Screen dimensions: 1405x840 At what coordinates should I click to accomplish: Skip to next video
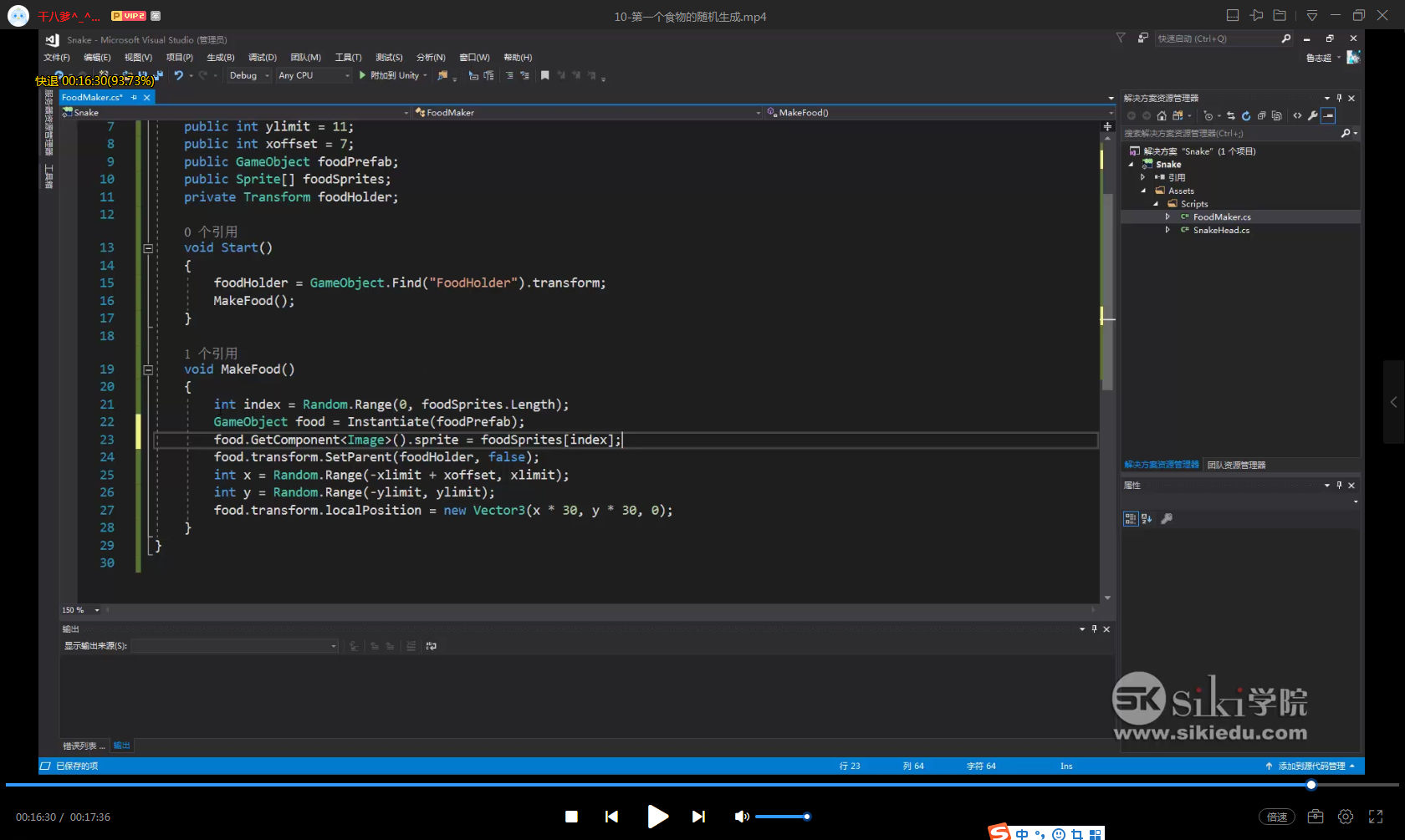(698, 817)
